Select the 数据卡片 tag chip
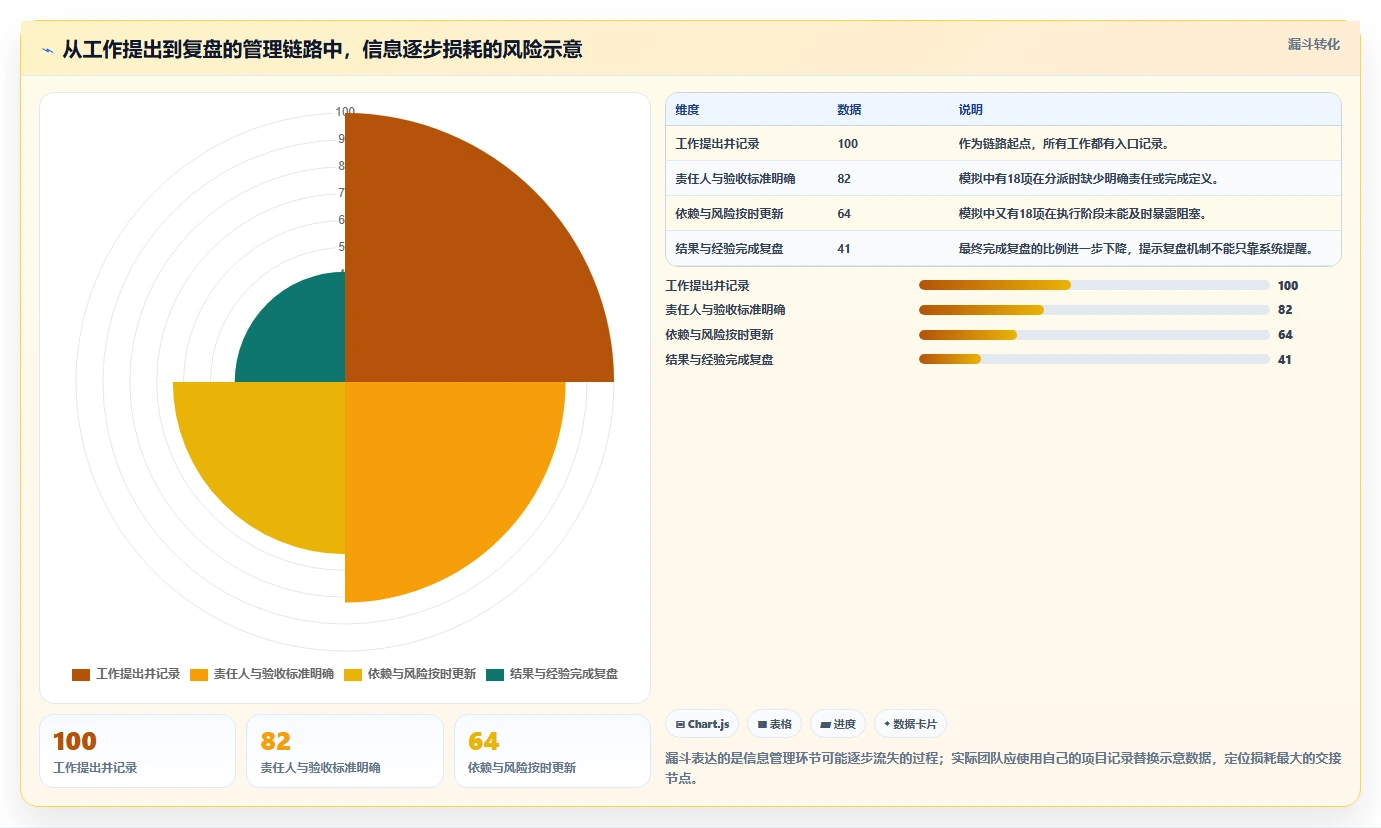Screen dimensions: 1381x828 tap(910, 724)
